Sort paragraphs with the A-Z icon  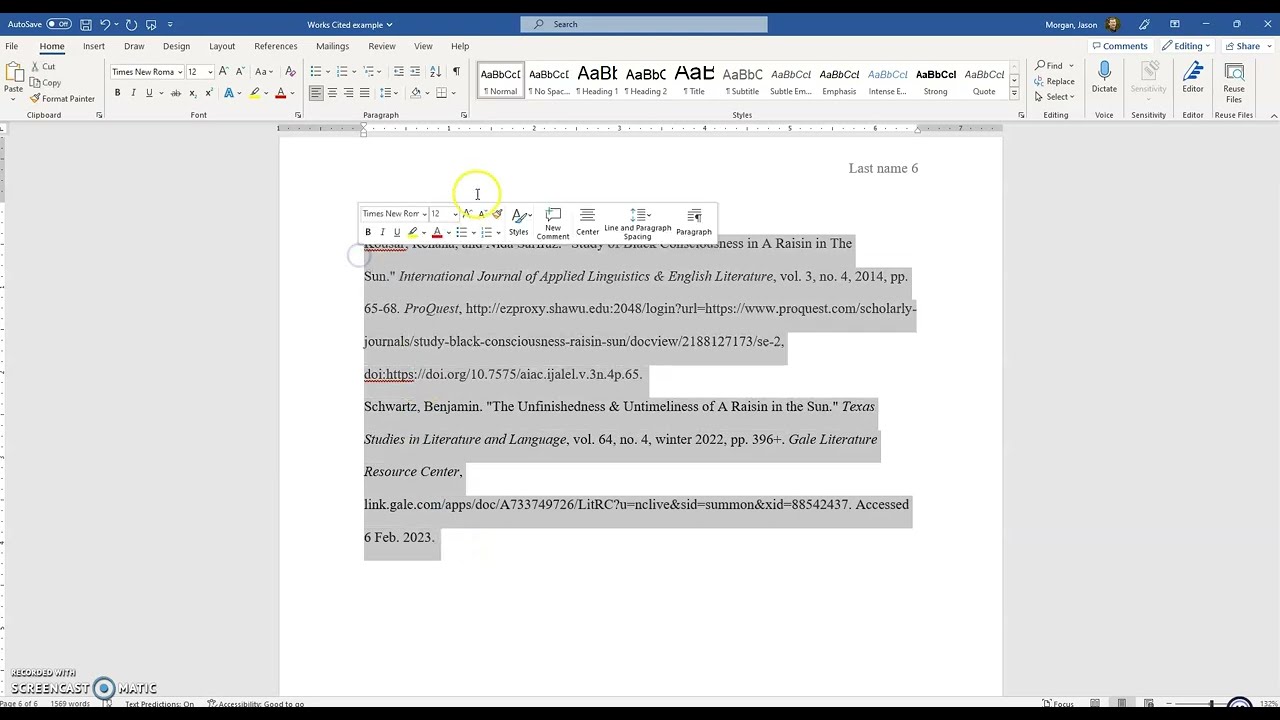click(x=435, y=72)
